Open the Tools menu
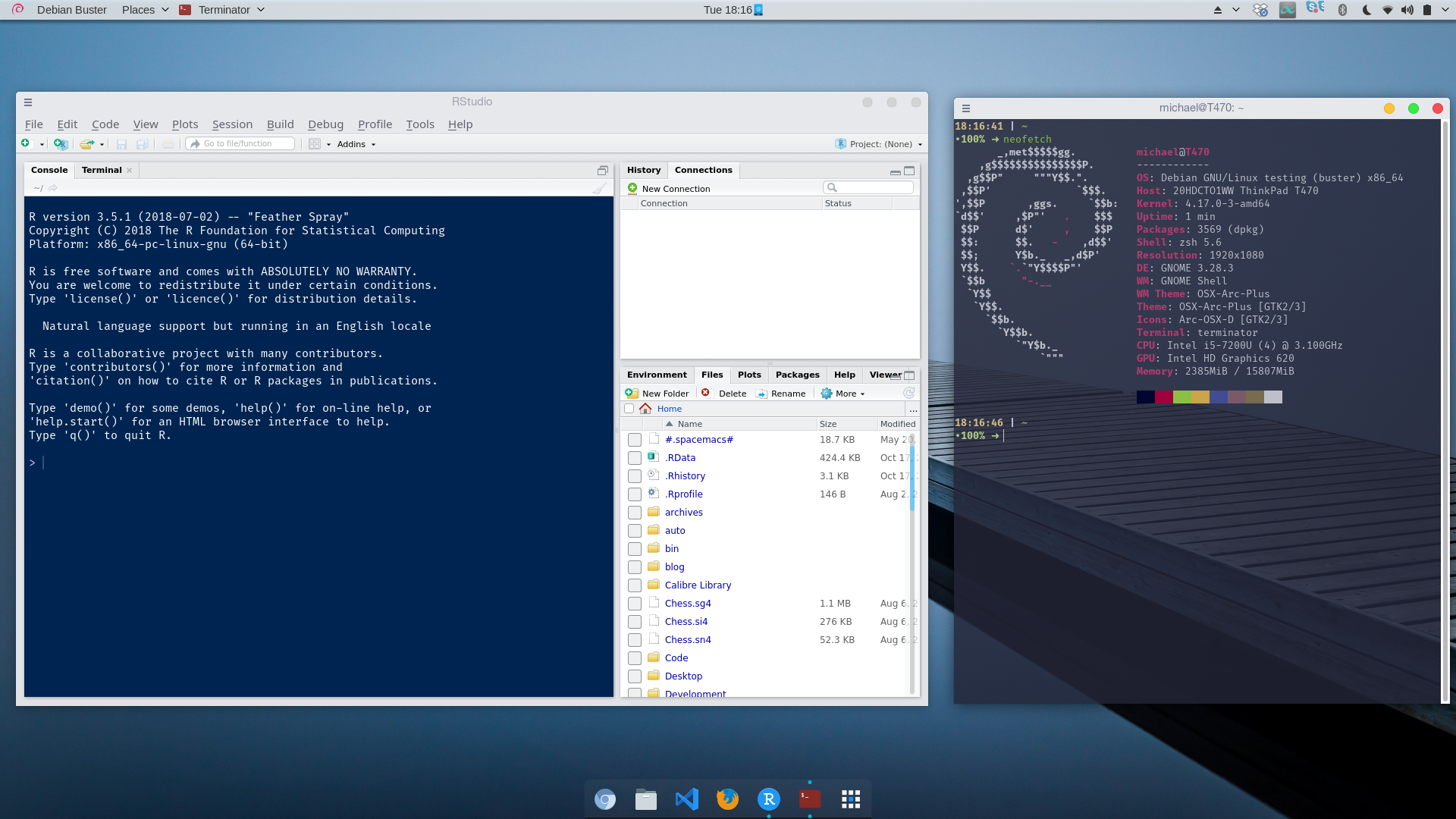This screenshot has height=819, width=1456. 420,124
